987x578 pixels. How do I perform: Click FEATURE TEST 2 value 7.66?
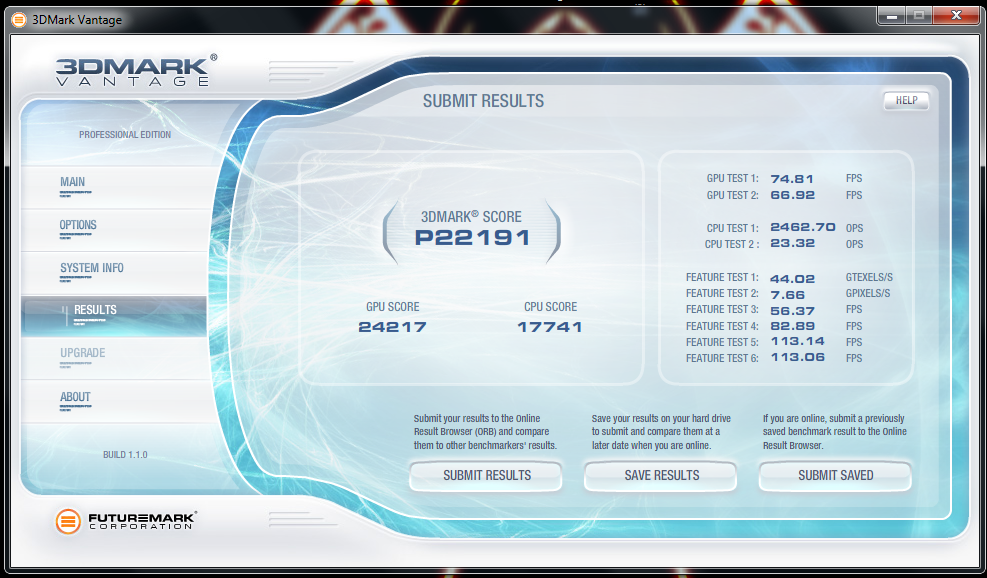(787, 295)
